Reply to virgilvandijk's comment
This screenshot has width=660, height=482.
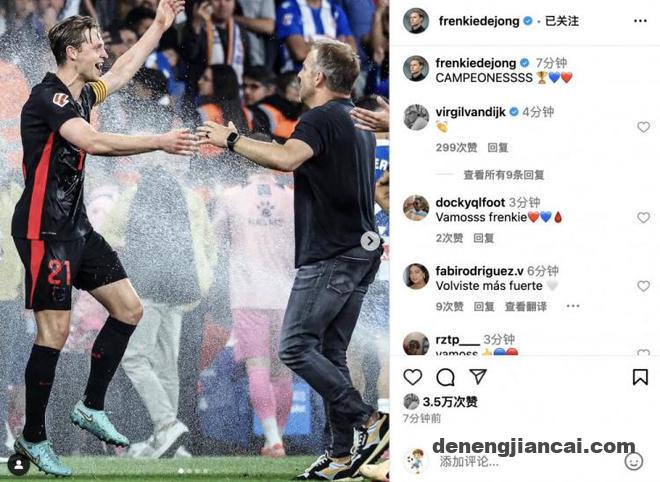point(498,147)
